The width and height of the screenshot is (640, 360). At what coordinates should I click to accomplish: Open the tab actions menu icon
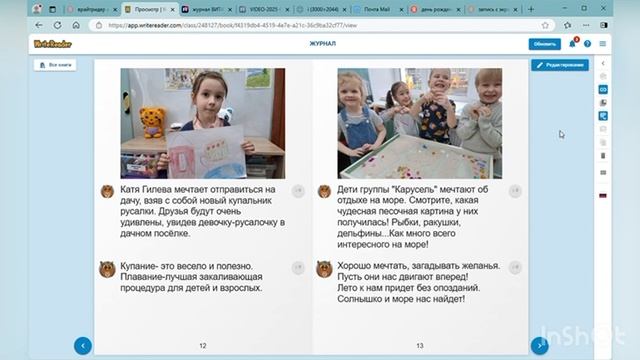[x=53, y=9]
